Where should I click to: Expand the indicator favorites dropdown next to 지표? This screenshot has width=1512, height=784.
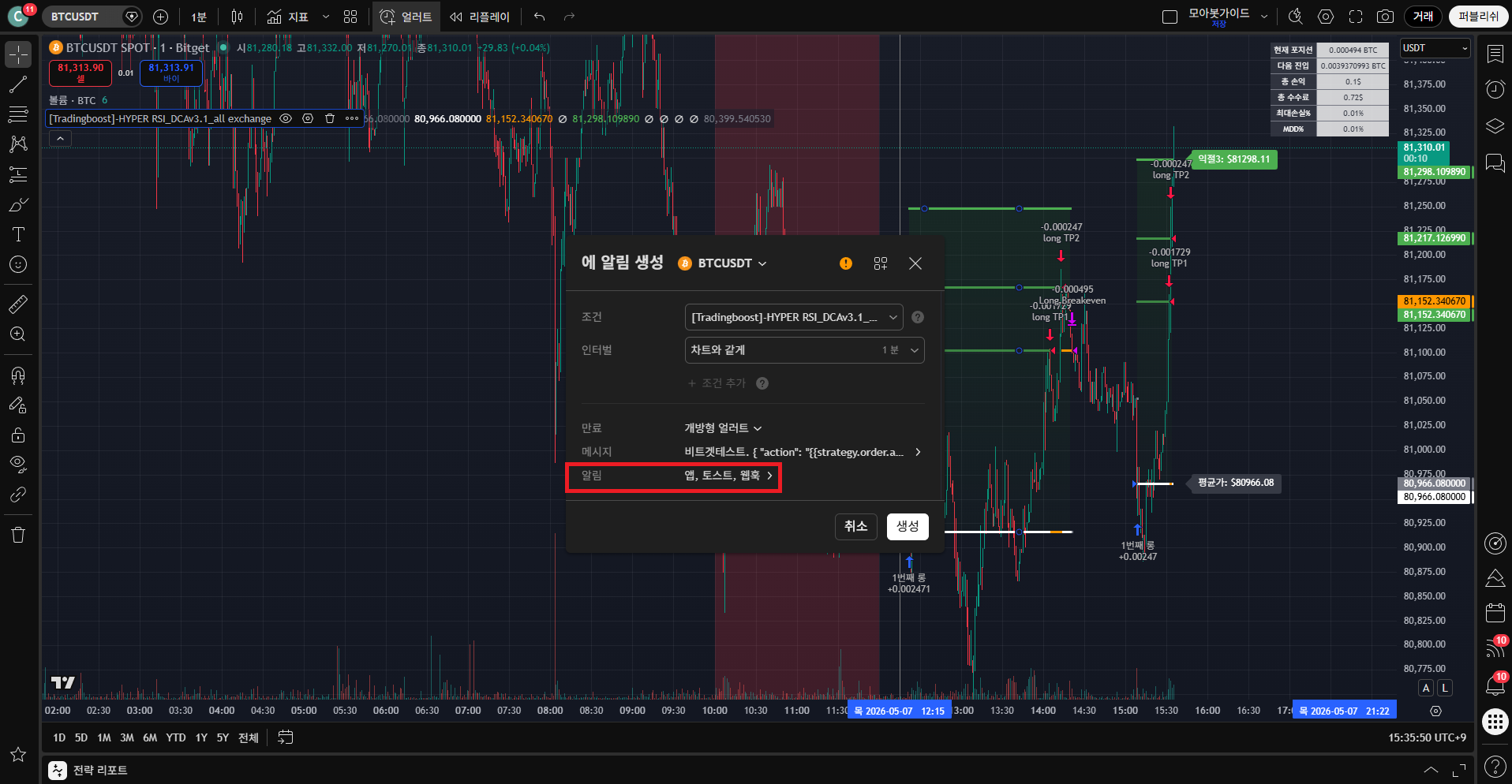(325, 17)
